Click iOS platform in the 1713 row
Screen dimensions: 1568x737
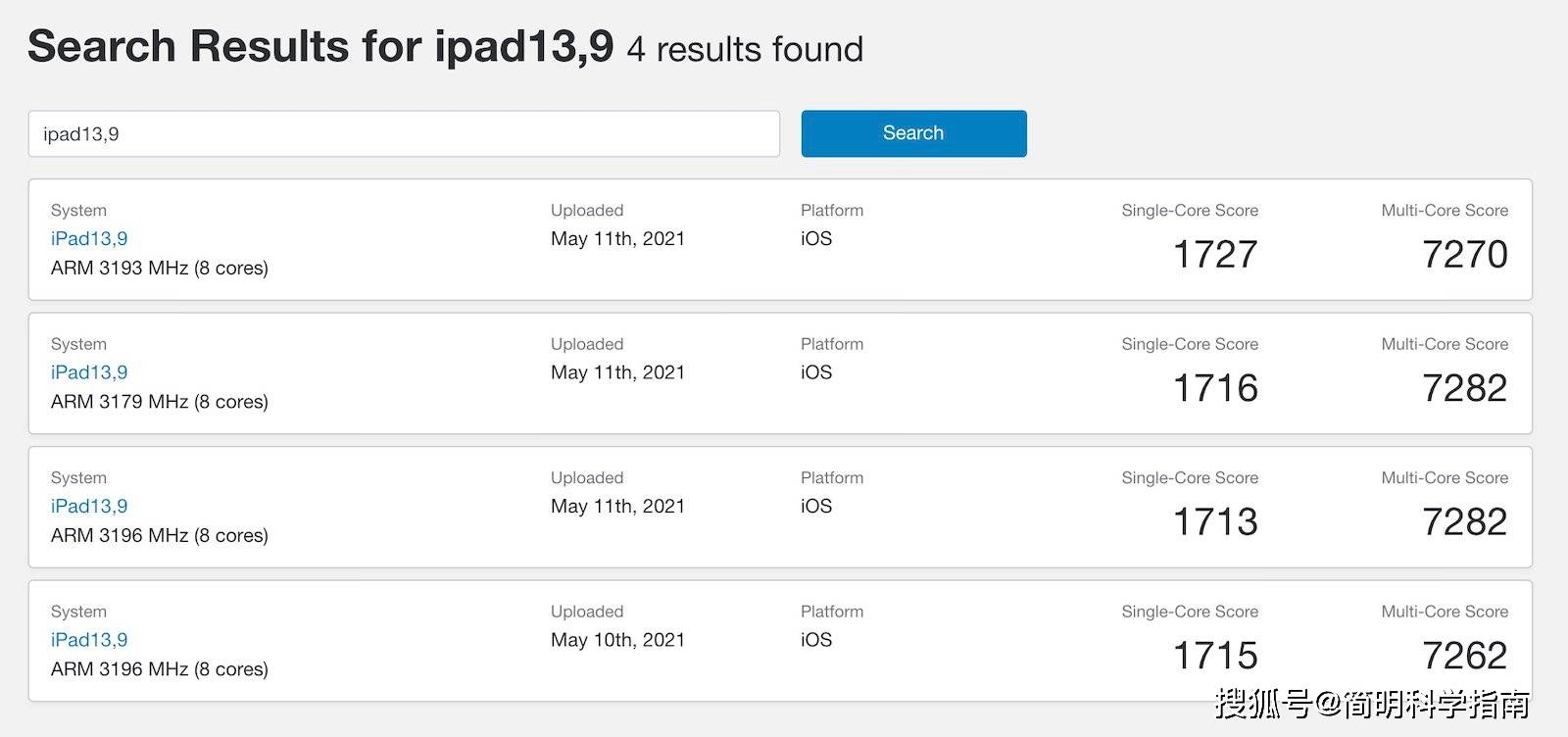tap(816, 506)
